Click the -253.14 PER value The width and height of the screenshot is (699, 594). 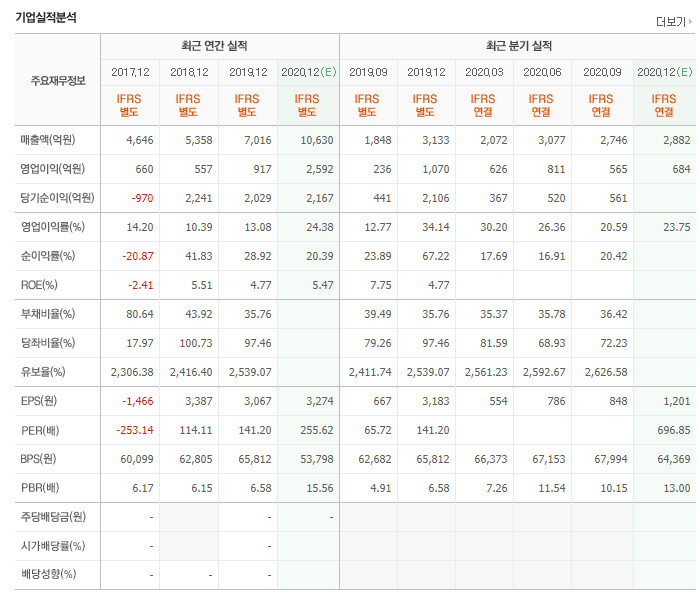[135, 430]
